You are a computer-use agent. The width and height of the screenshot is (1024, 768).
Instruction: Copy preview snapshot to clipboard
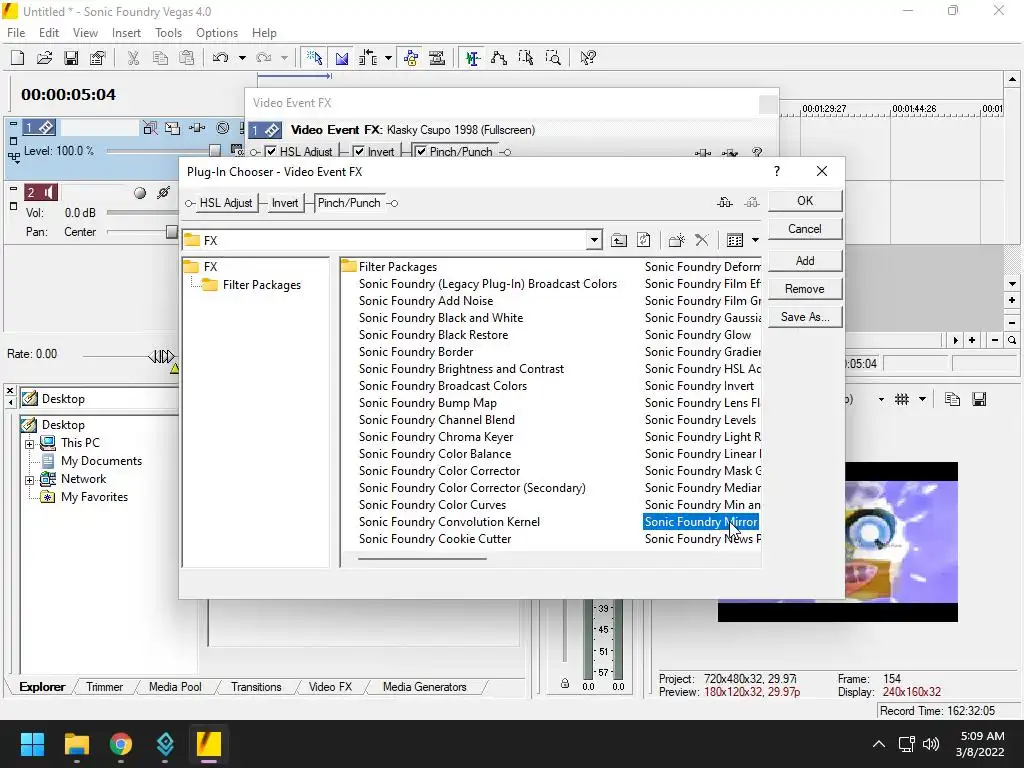952,399
